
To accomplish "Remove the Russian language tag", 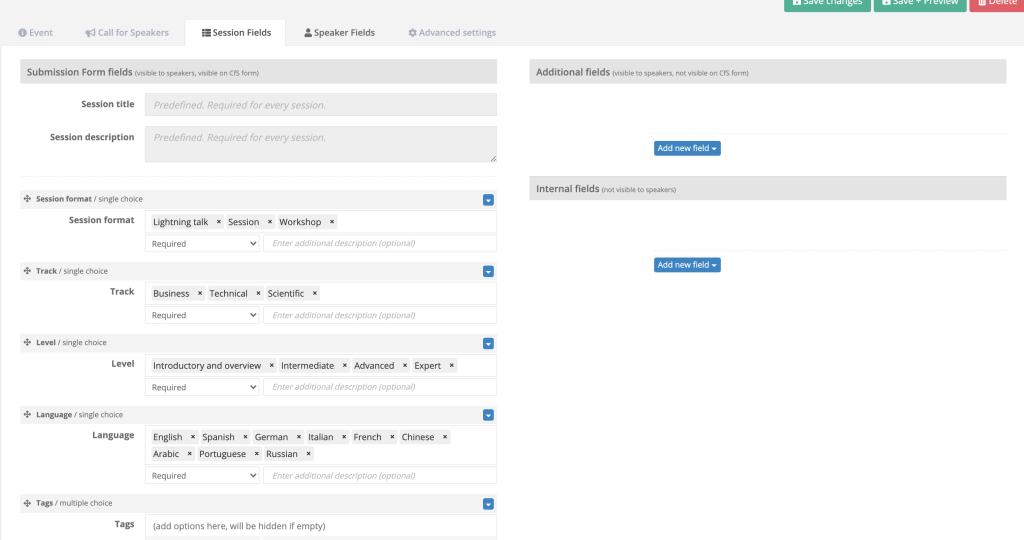I will [x=308, y=454].
